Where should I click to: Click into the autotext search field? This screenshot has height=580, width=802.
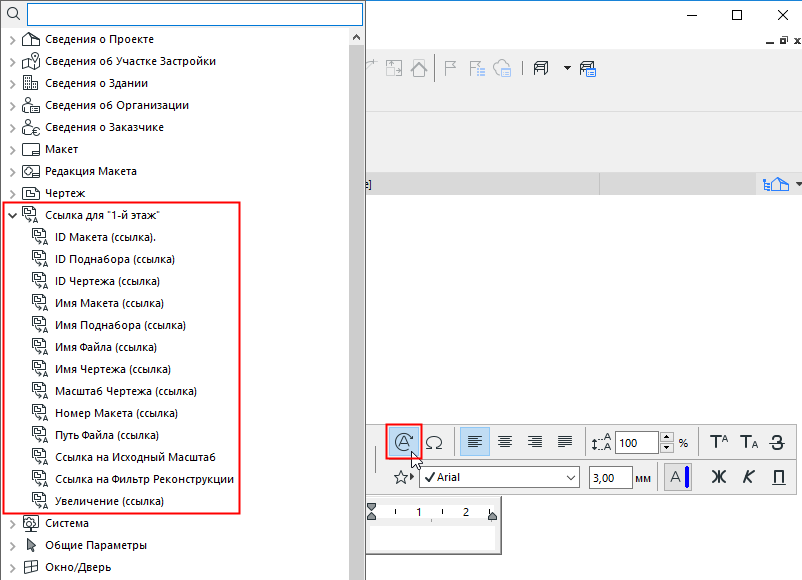(195, 14)
